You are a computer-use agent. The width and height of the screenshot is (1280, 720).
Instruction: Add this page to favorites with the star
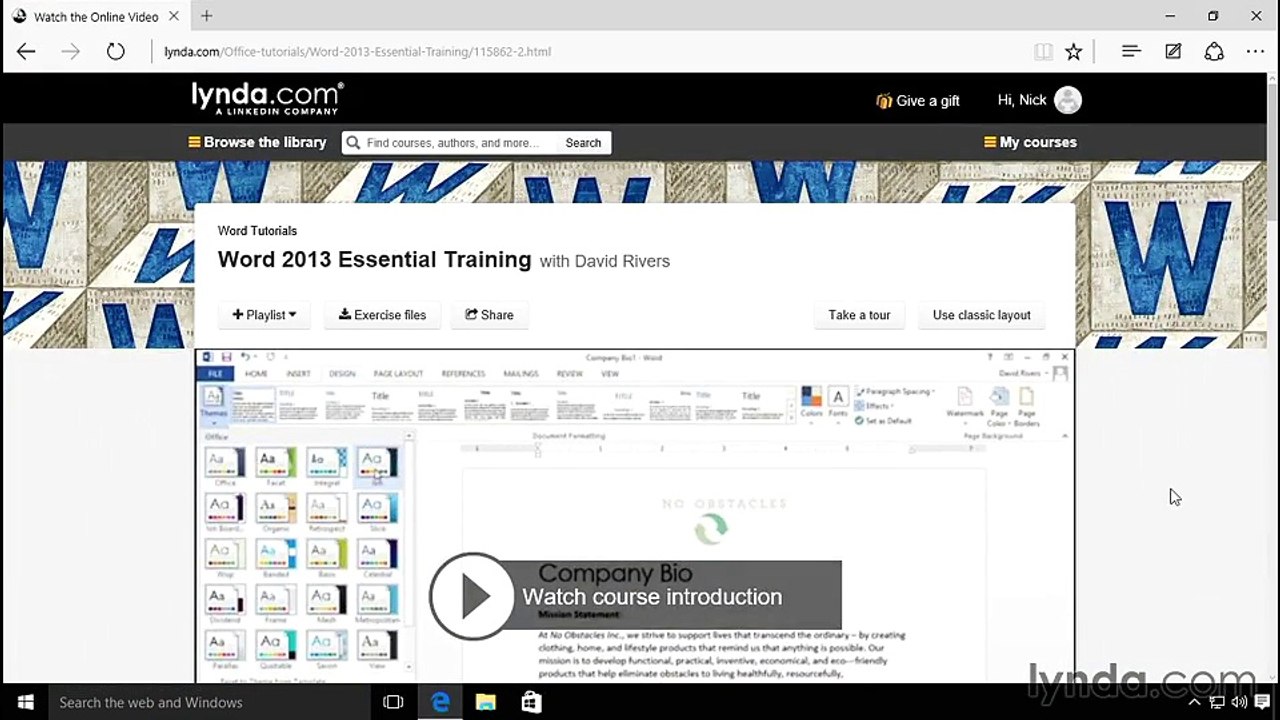[x=1073, y=52]
